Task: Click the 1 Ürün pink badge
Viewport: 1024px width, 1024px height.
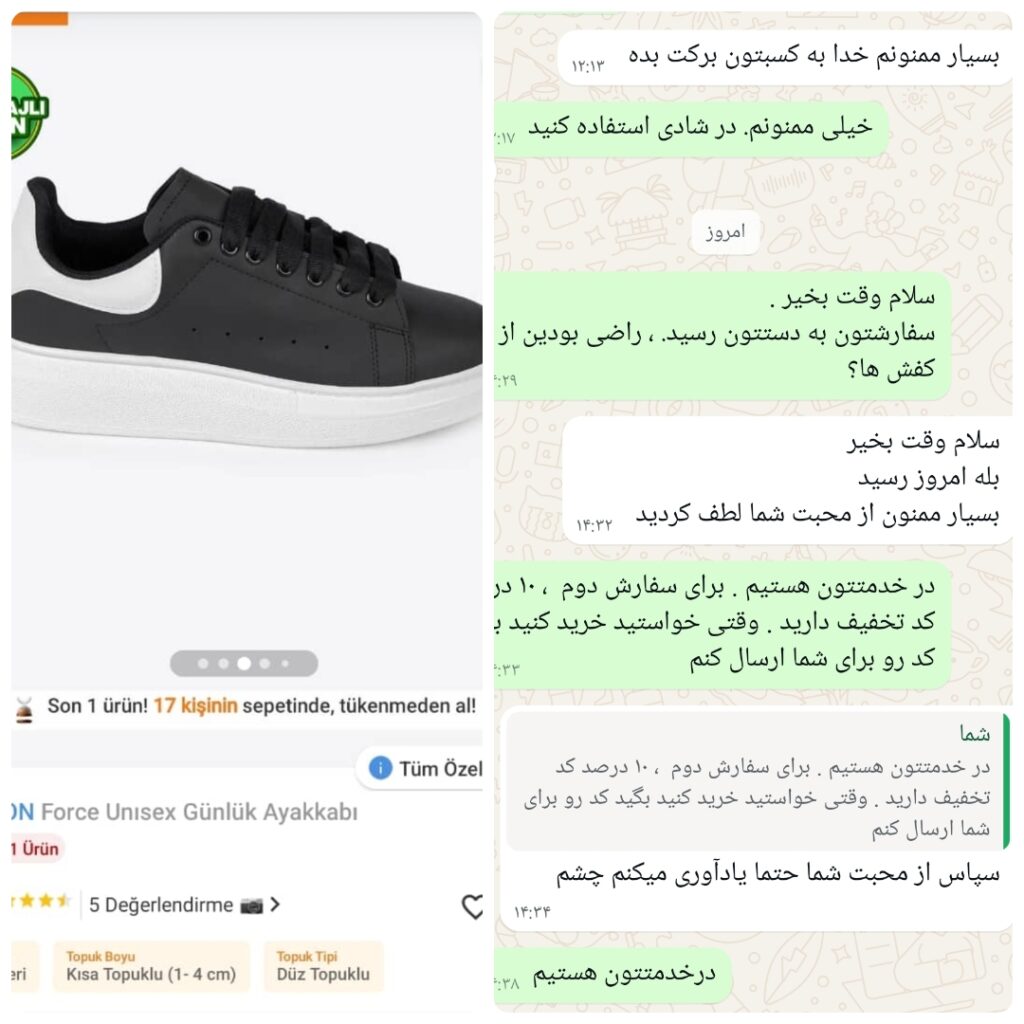Action: click(x=36, y=849)
